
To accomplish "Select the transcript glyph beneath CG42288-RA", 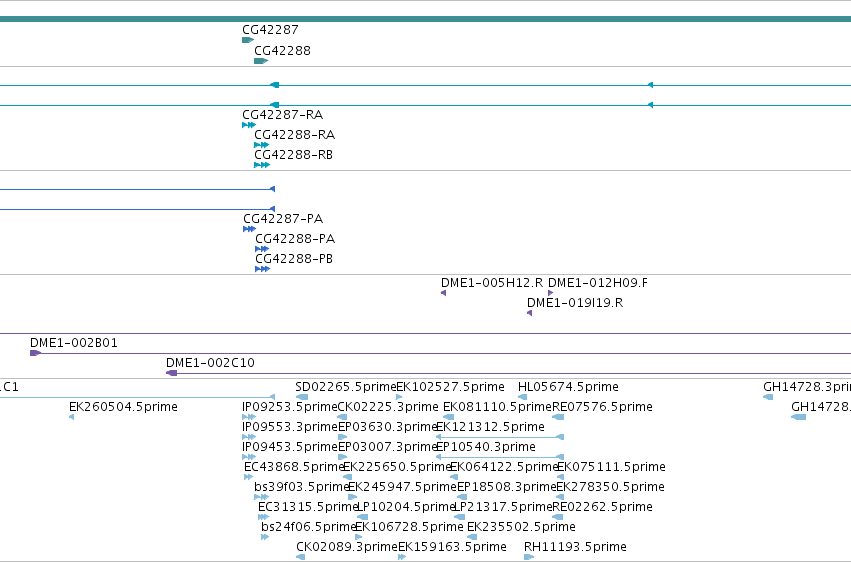I will click(x=262, y=145).
